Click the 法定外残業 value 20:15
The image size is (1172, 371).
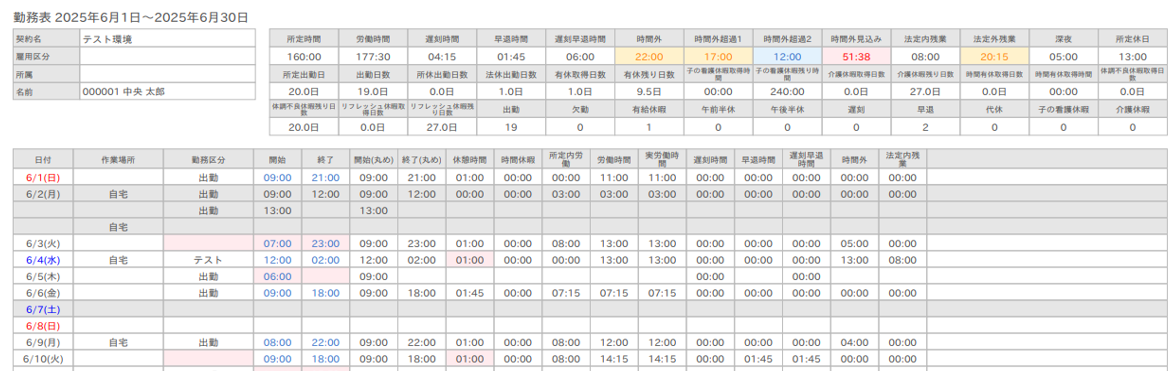tap(992, 56)
